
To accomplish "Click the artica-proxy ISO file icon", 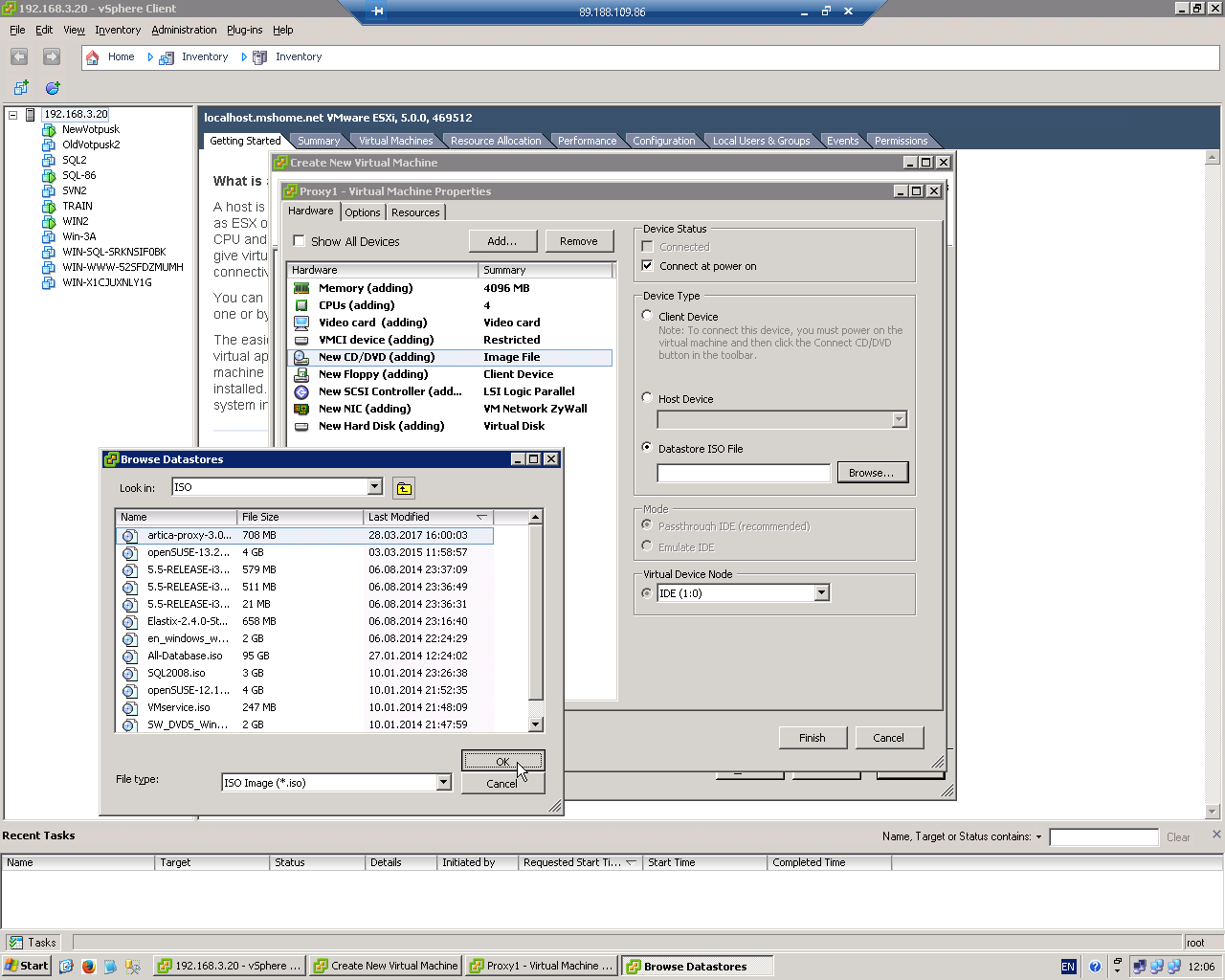I will [x=130, y=536].
